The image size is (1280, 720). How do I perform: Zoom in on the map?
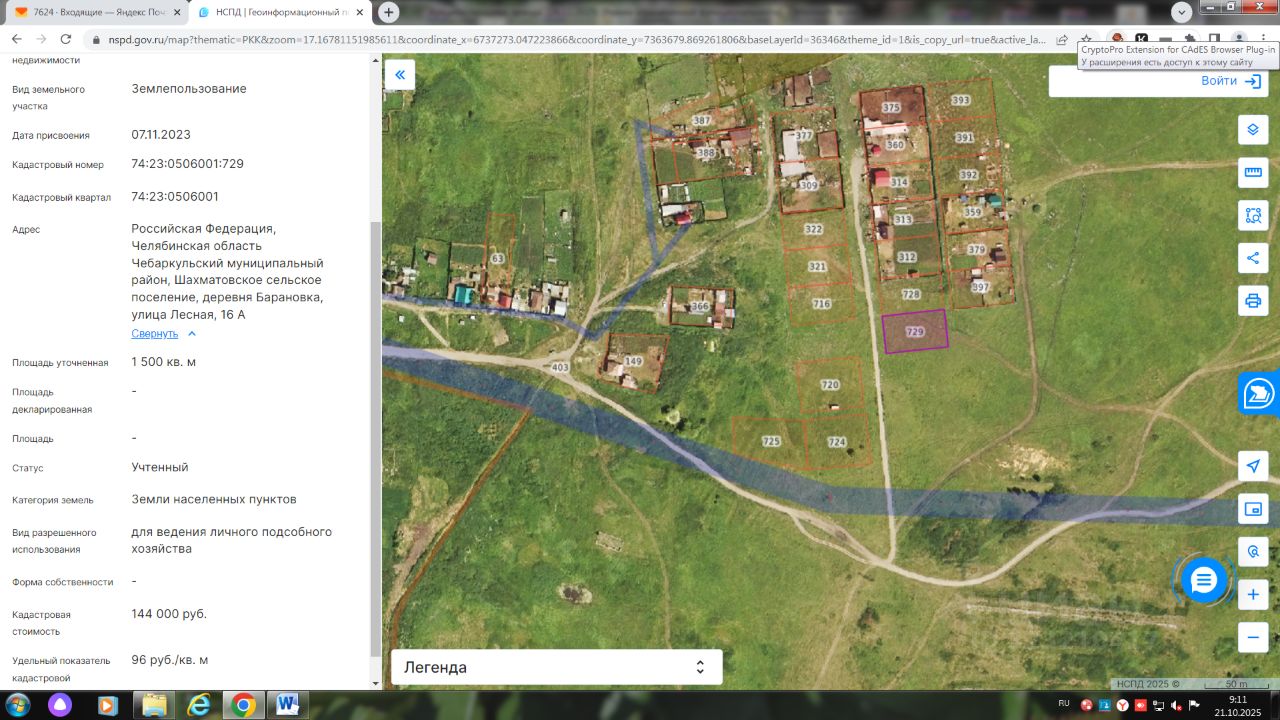pos(1253,595)
